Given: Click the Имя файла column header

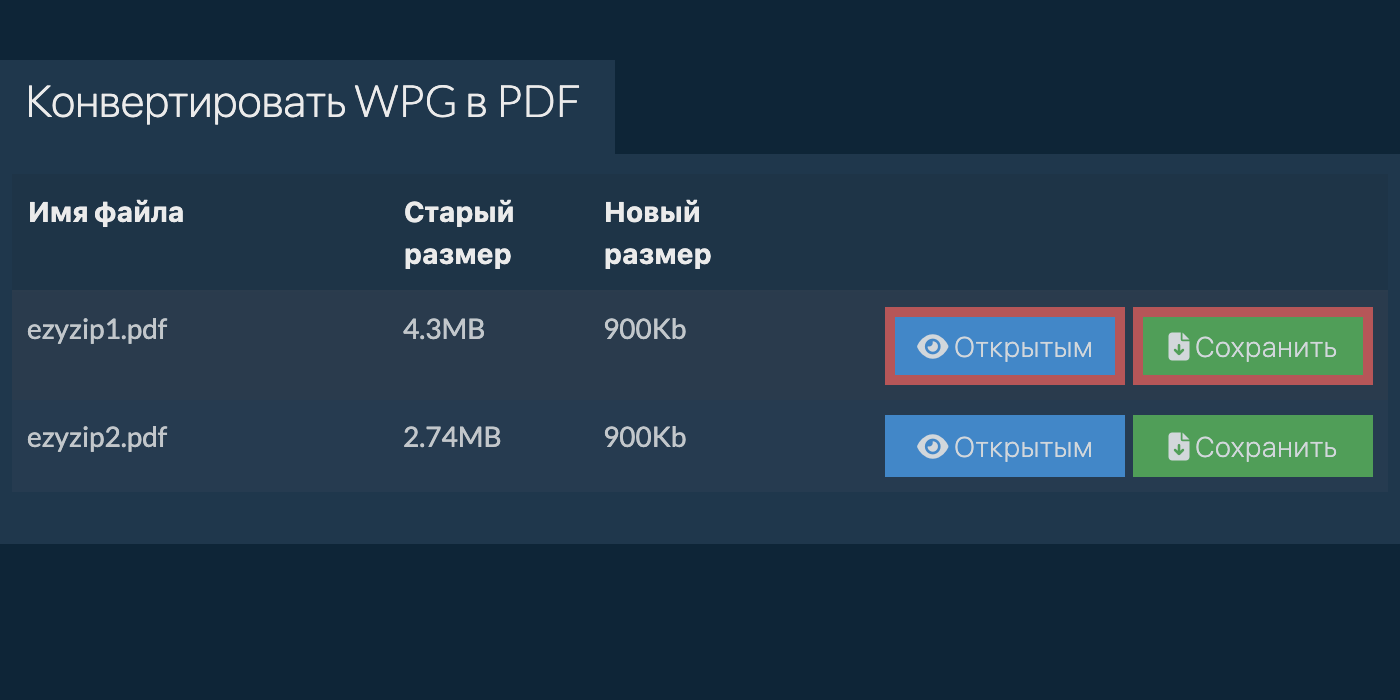Looking at the screenshot, I should [x=106, y=212].
